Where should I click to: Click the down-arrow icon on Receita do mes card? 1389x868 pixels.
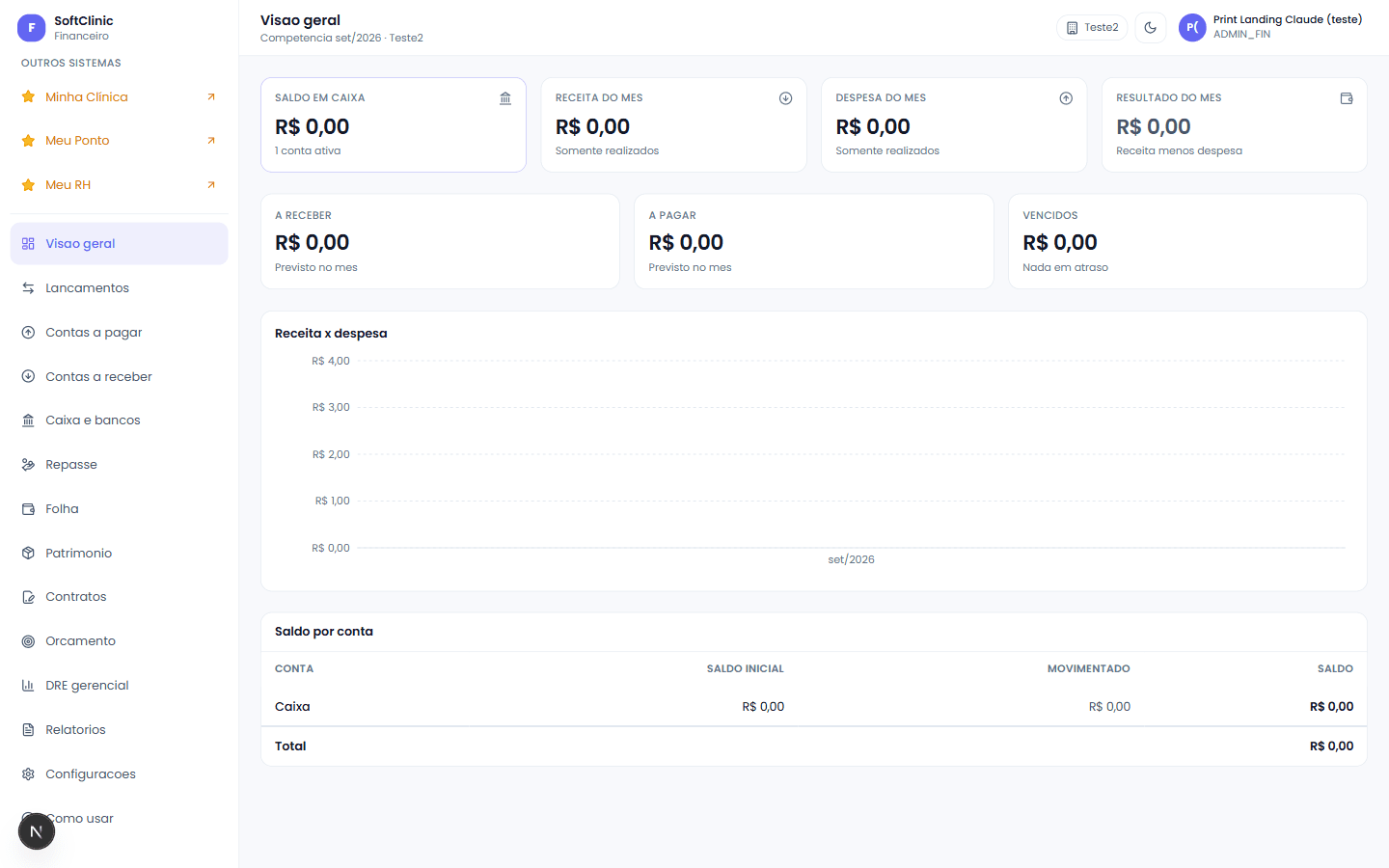(x=786, y=98)
